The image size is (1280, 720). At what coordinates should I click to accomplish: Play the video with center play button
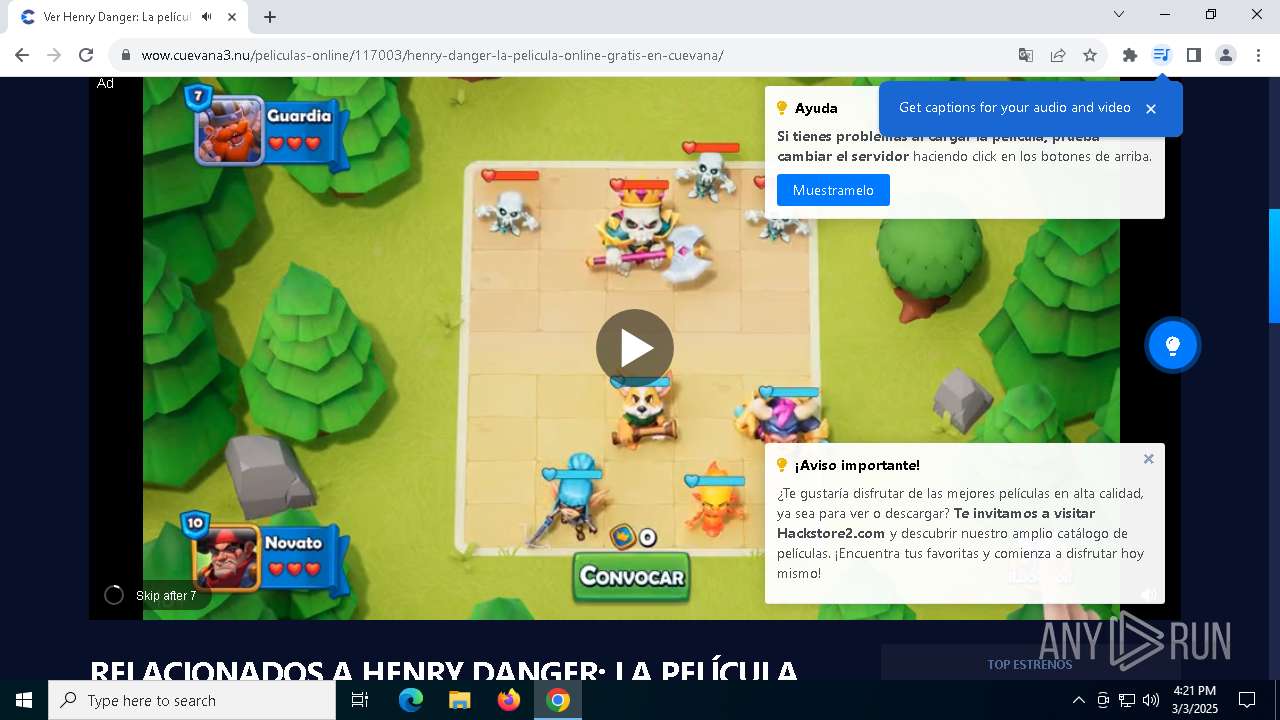coord(635,348)
